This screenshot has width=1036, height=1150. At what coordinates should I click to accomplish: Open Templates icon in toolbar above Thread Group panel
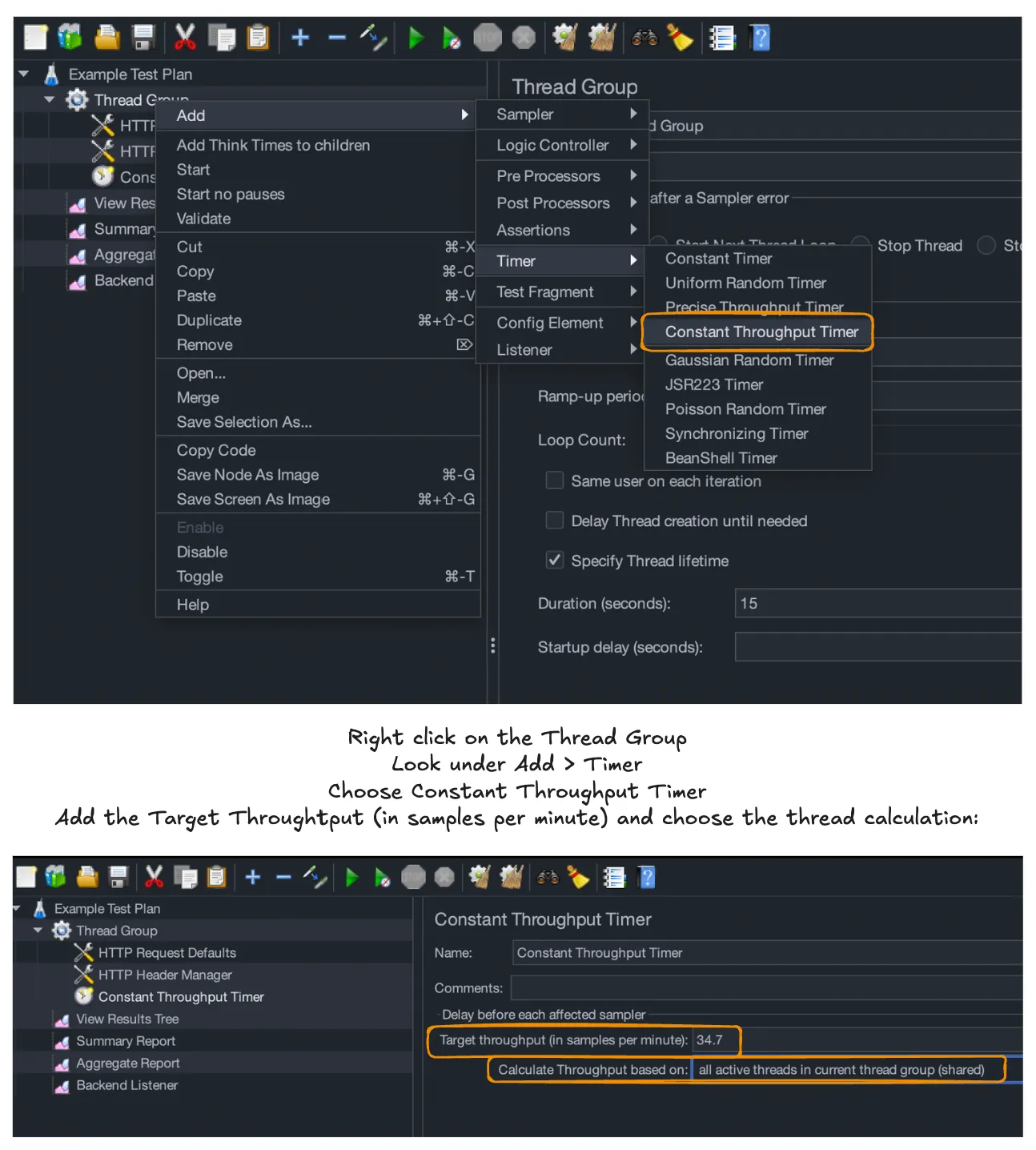click(70, 37)
